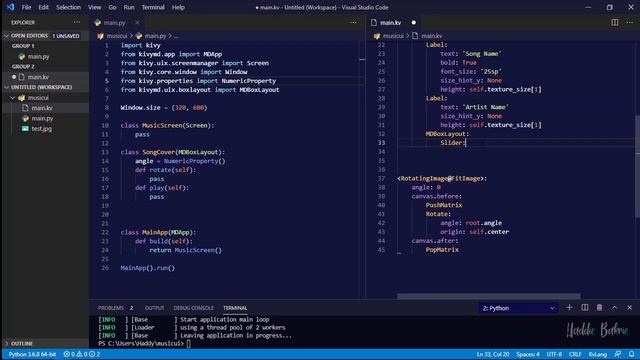This screenshot has height=360, width=640.
Task: Click Ln 33, Col 20 status item
Action: point(493,354)
